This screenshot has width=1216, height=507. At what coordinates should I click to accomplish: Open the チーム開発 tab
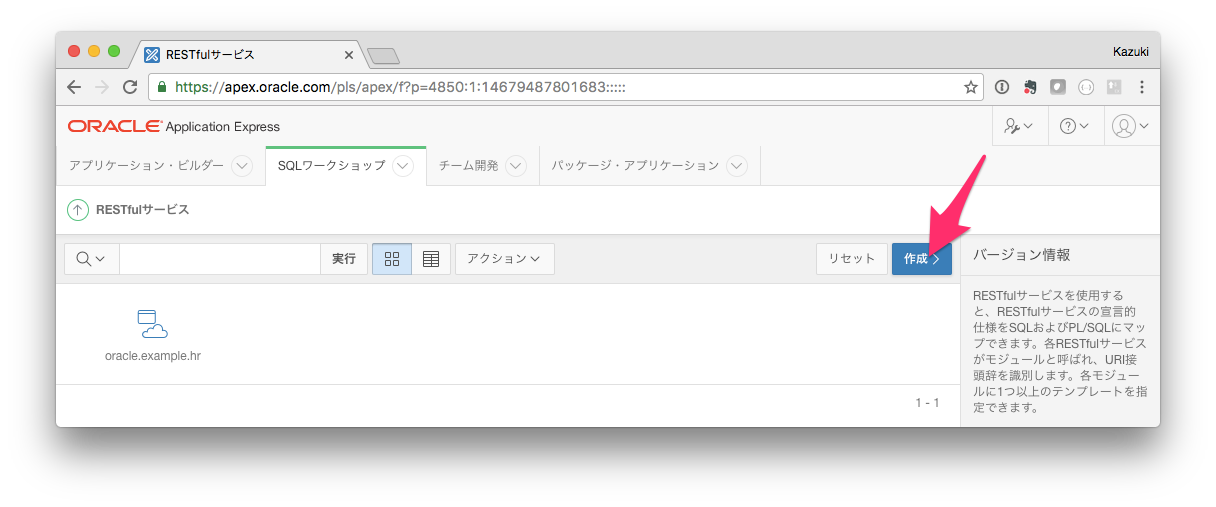click(468, 166)
